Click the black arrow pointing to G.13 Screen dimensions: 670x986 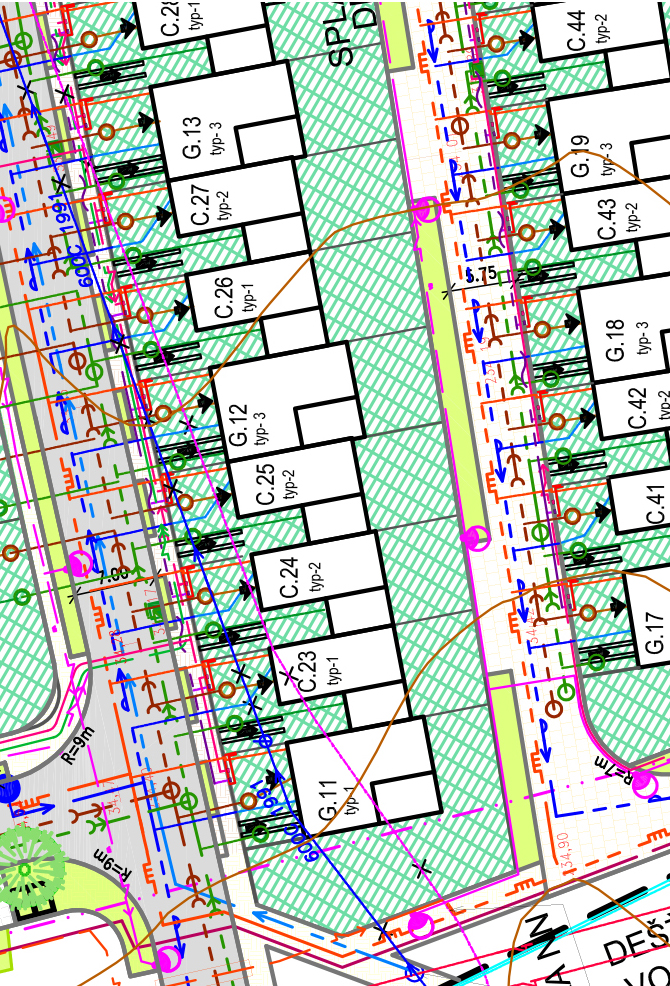coord(147,120)
